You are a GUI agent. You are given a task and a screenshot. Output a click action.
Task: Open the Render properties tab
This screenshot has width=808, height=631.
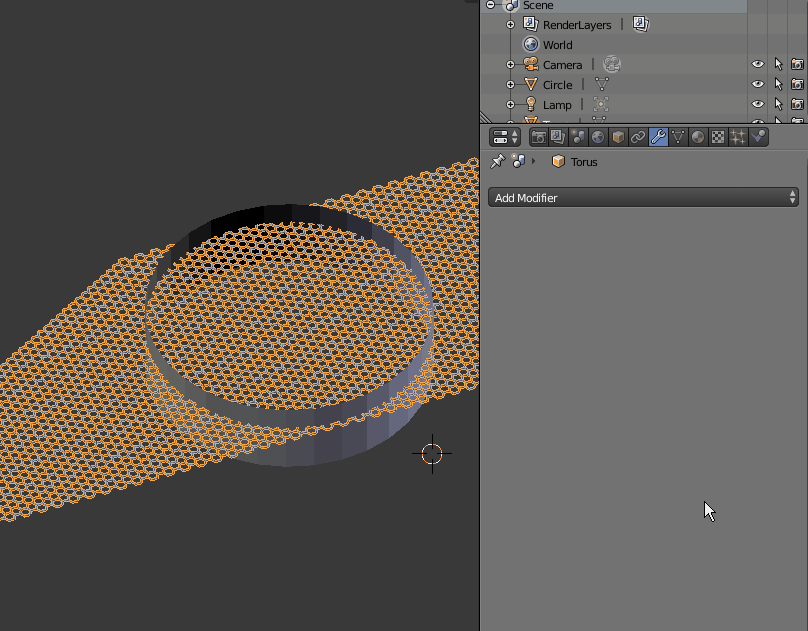[x=540, y=137]
